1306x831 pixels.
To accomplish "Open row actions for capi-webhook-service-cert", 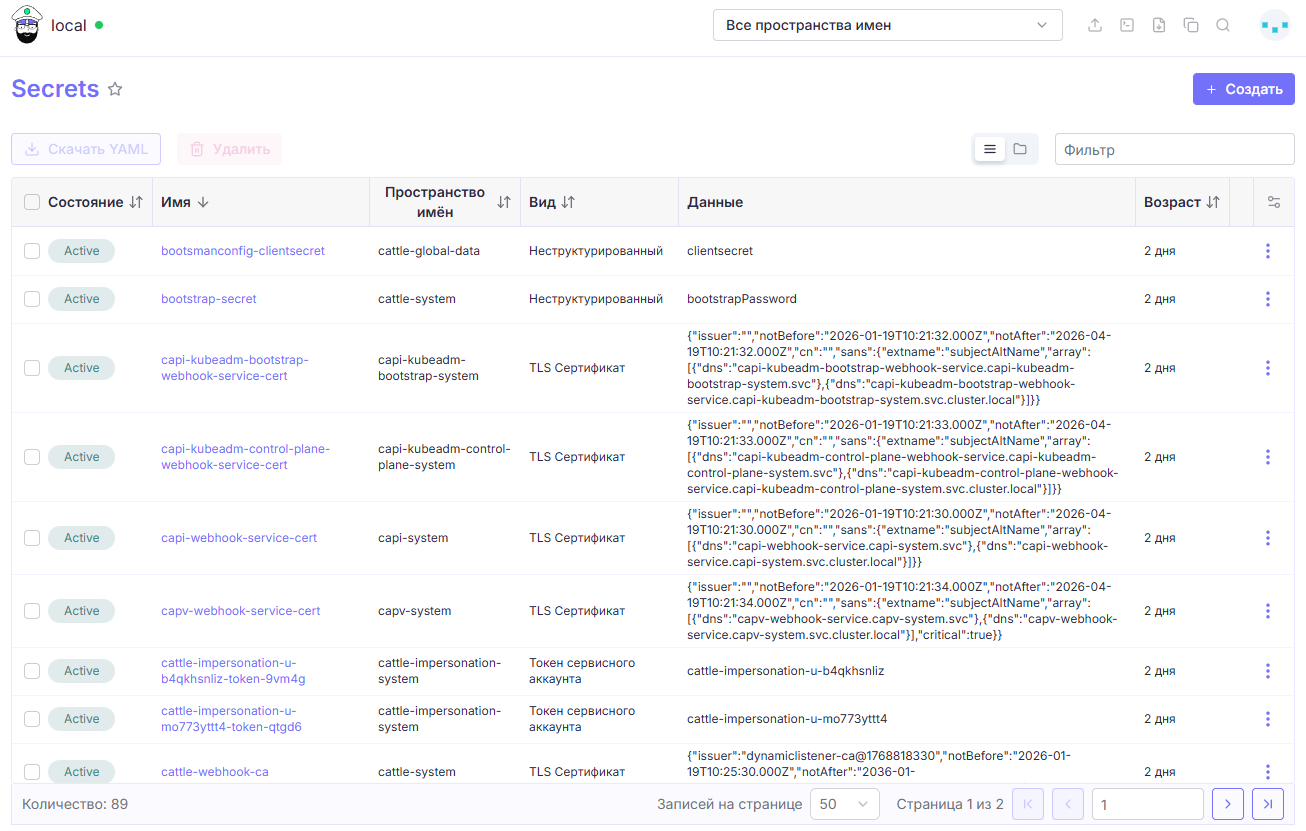I will [x=1268, y=538].
